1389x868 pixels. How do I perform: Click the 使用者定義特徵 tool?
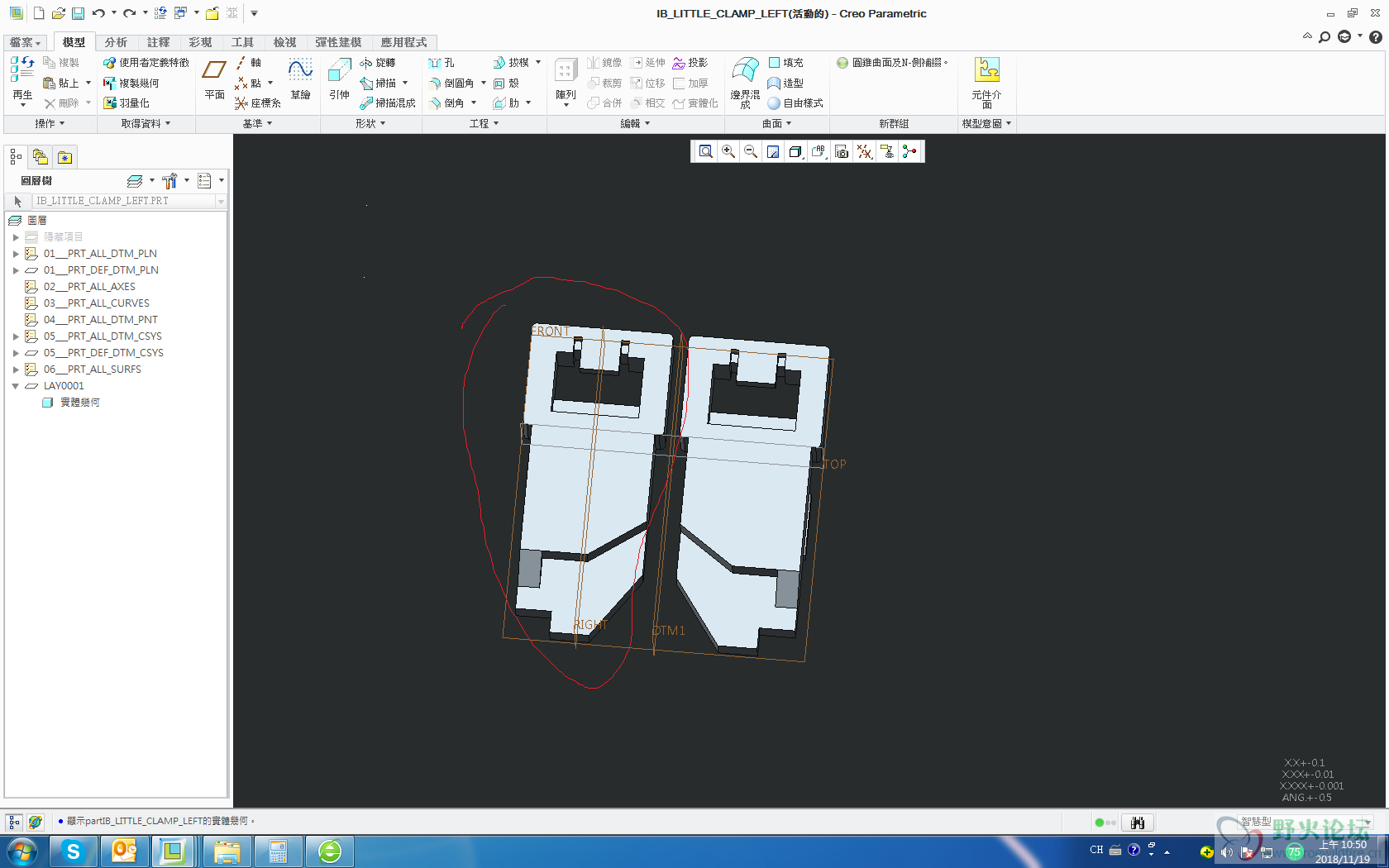coord(146,63)
